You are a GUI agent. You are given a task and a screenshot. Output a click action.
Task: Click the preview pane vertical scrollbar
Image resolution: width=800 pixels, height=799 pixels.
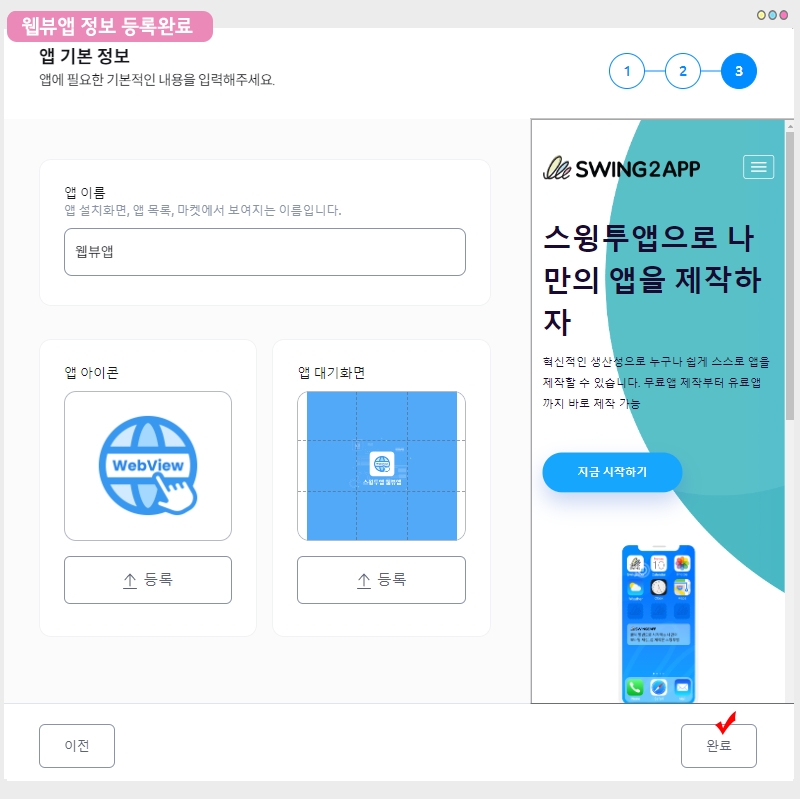coord(790,276)
